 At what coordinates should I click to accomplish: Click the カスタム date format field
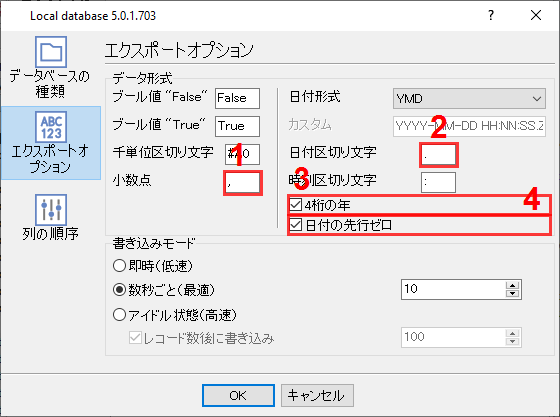pyautogui.click(x=469, y=126)
